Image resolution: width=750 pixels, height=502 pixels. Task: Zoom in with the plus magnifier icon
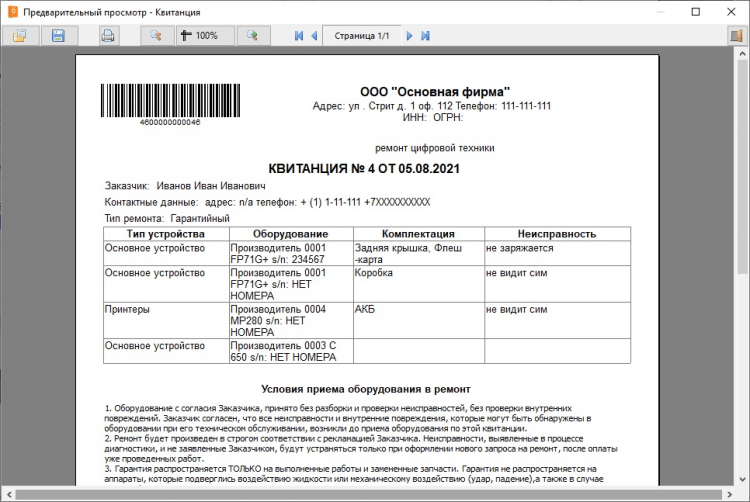[253, 35]
